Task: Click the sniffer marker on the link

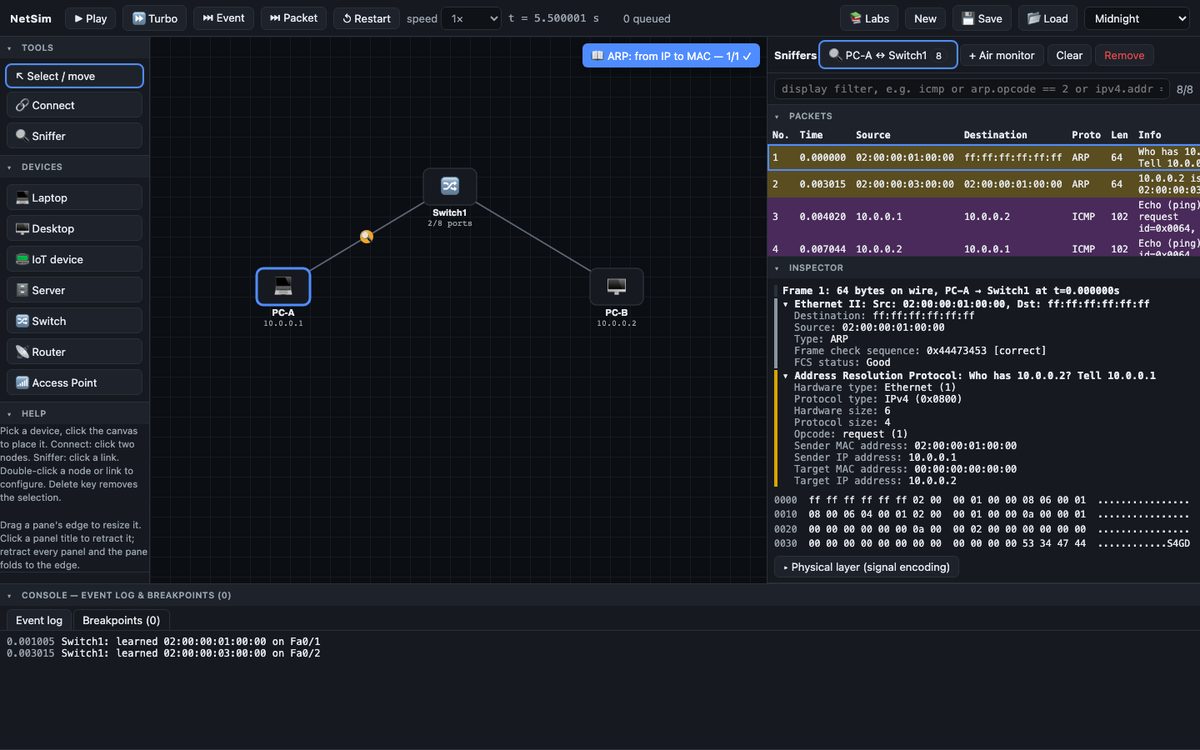Action: coord(366,237)
